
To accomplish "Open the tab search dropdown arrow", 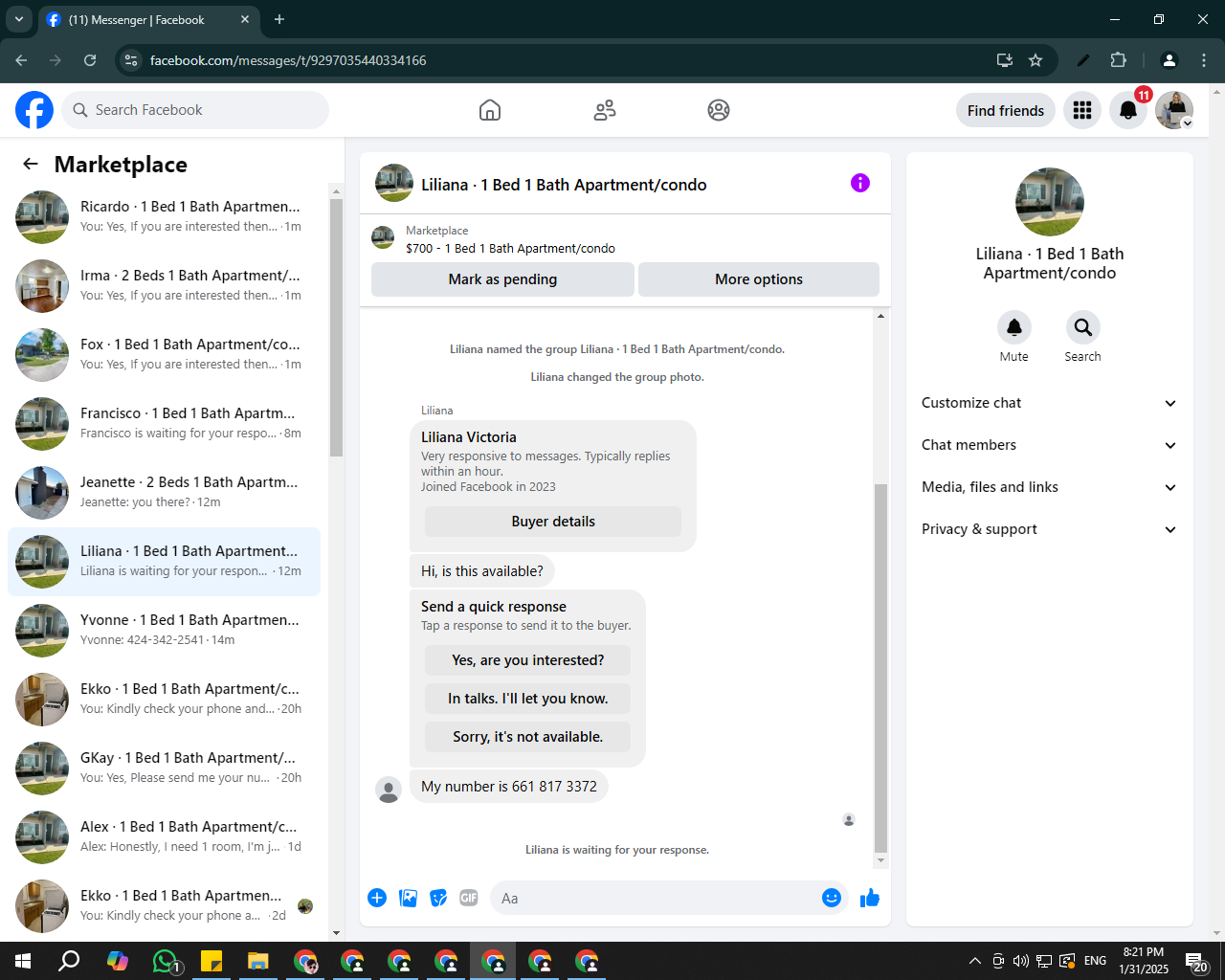I will 19,19.
